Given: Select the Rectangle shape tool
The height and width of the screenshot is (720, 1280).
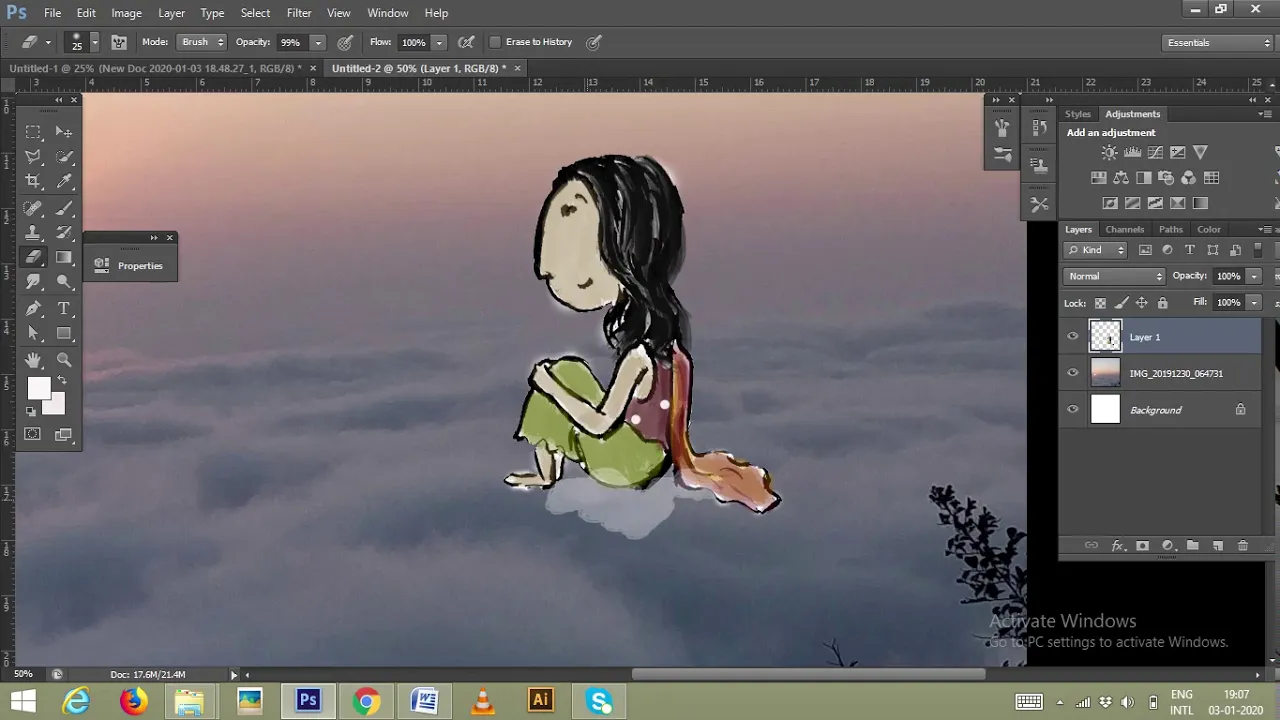Looking at the screenshot, I should point(64,333).
